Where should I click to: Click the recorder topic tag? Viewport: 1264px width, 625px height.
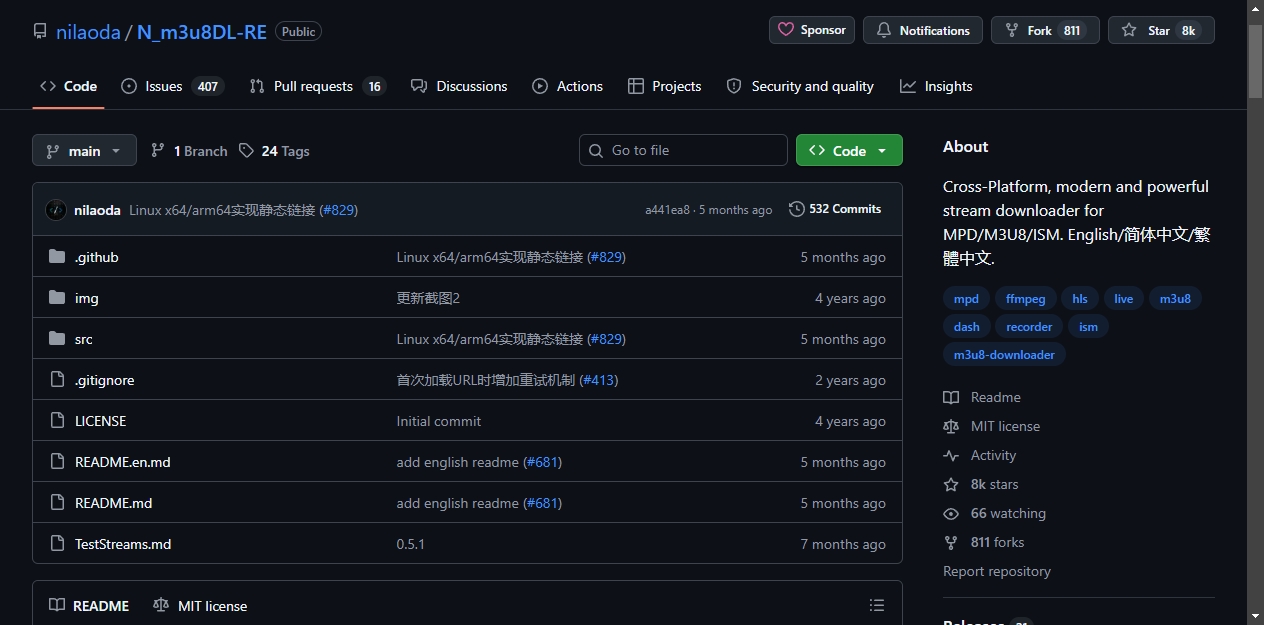tap(1029, 327)
